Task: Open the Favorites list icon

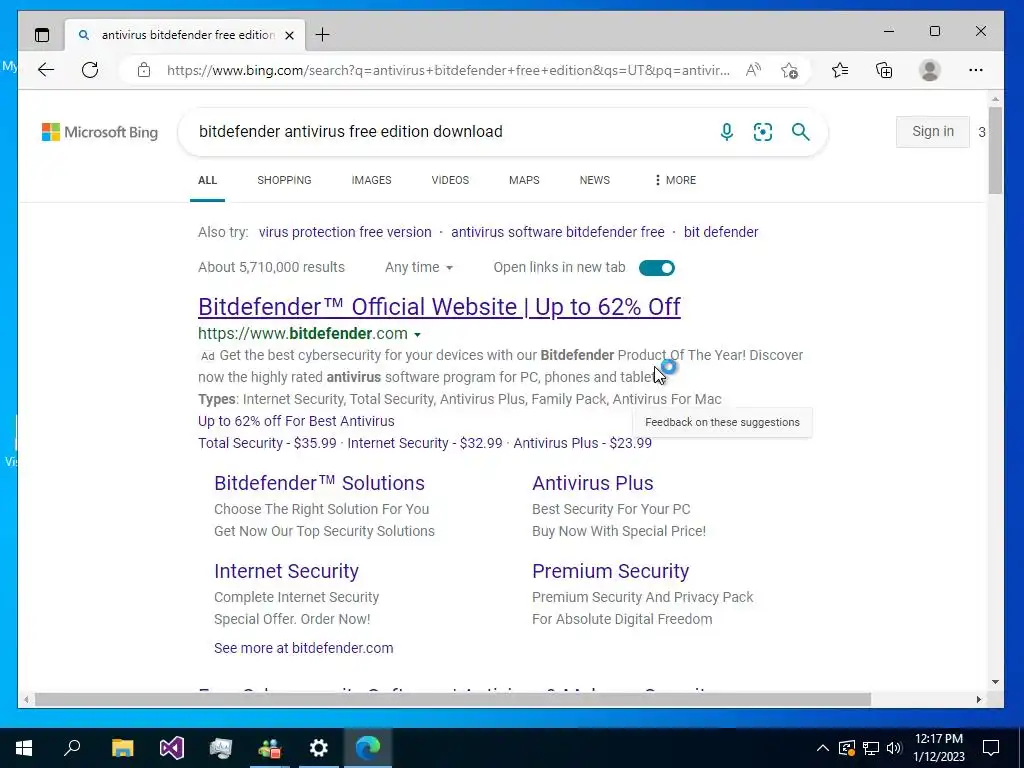Action: pyautogui.click(x=840, y=70)
